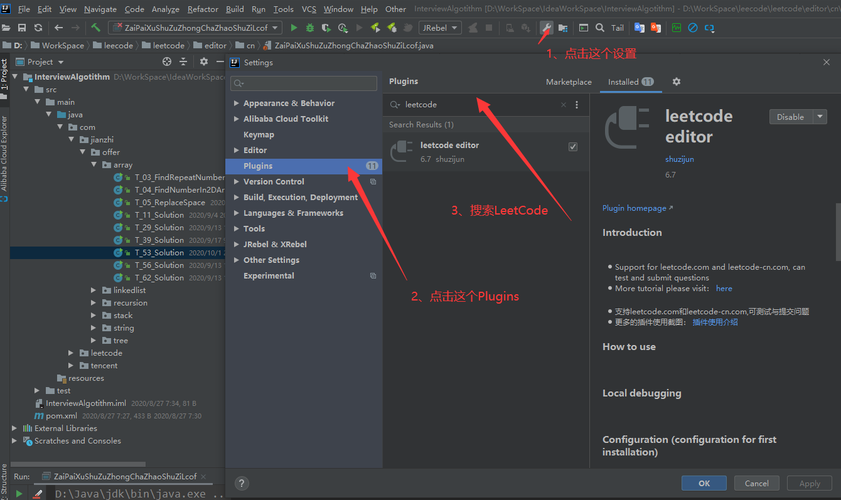Clear the leetcode plugin search text
841x500 pixels.
tap(563, 105)
